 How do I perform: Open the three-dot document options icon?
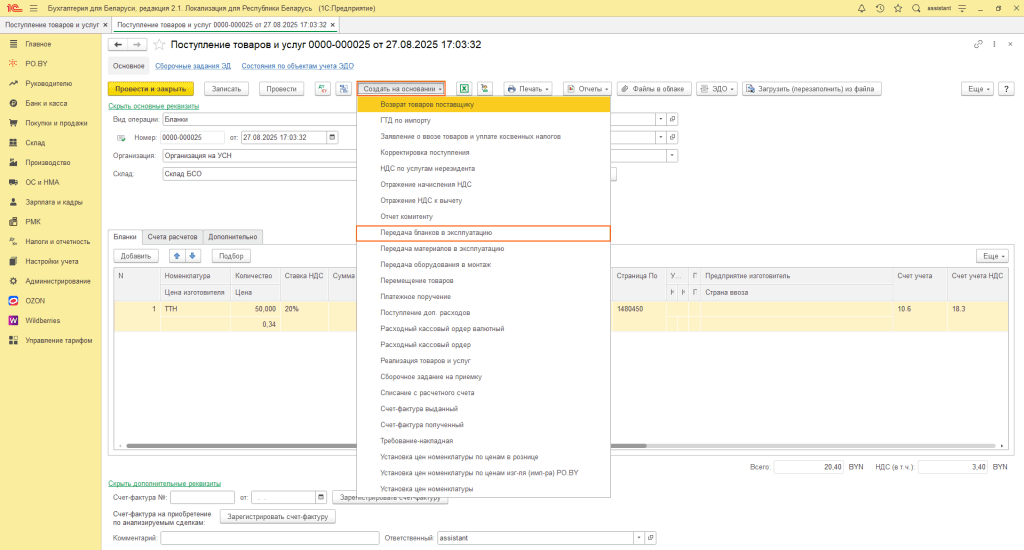coord(994,44)
